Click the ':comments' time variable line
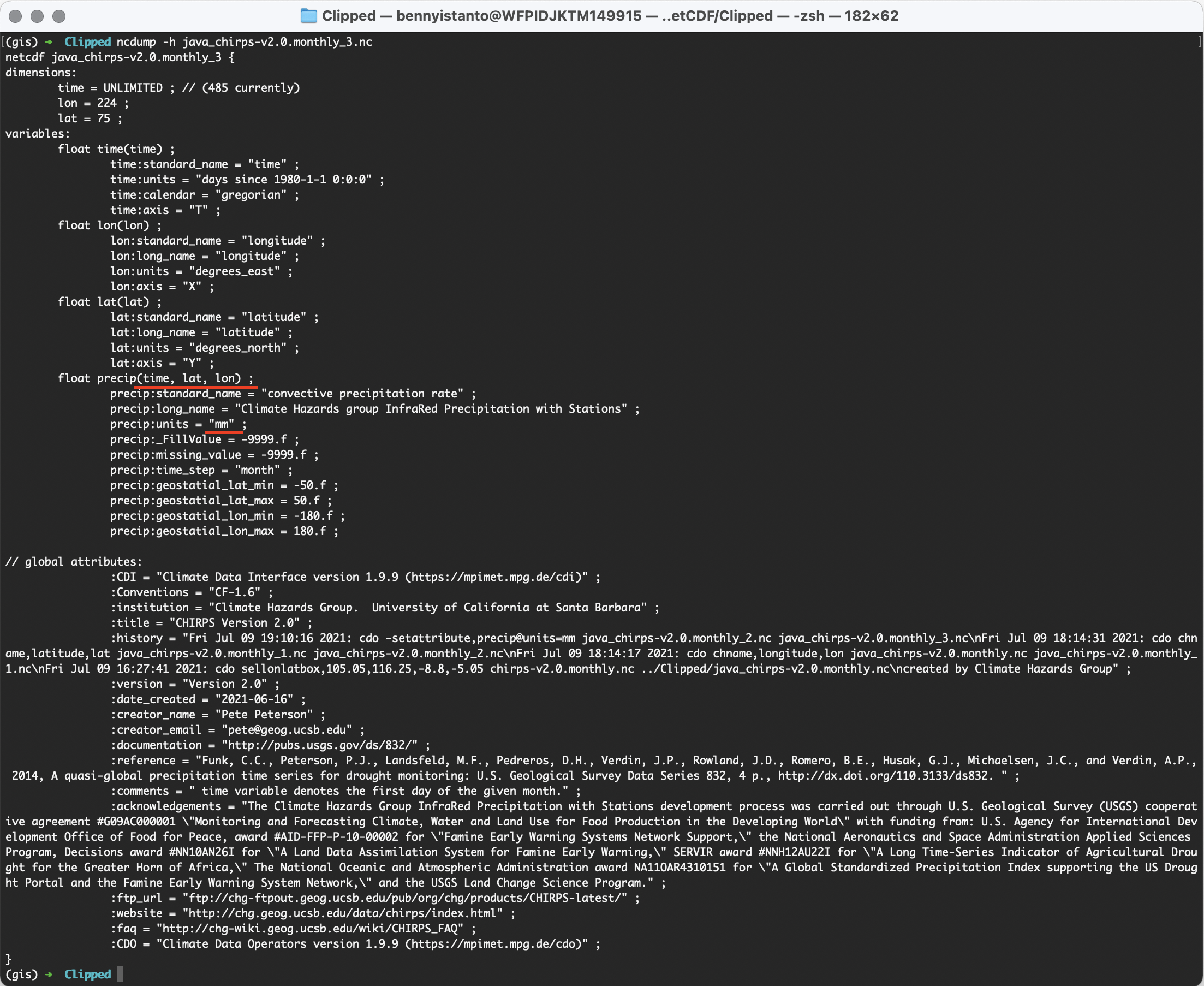 345,792
